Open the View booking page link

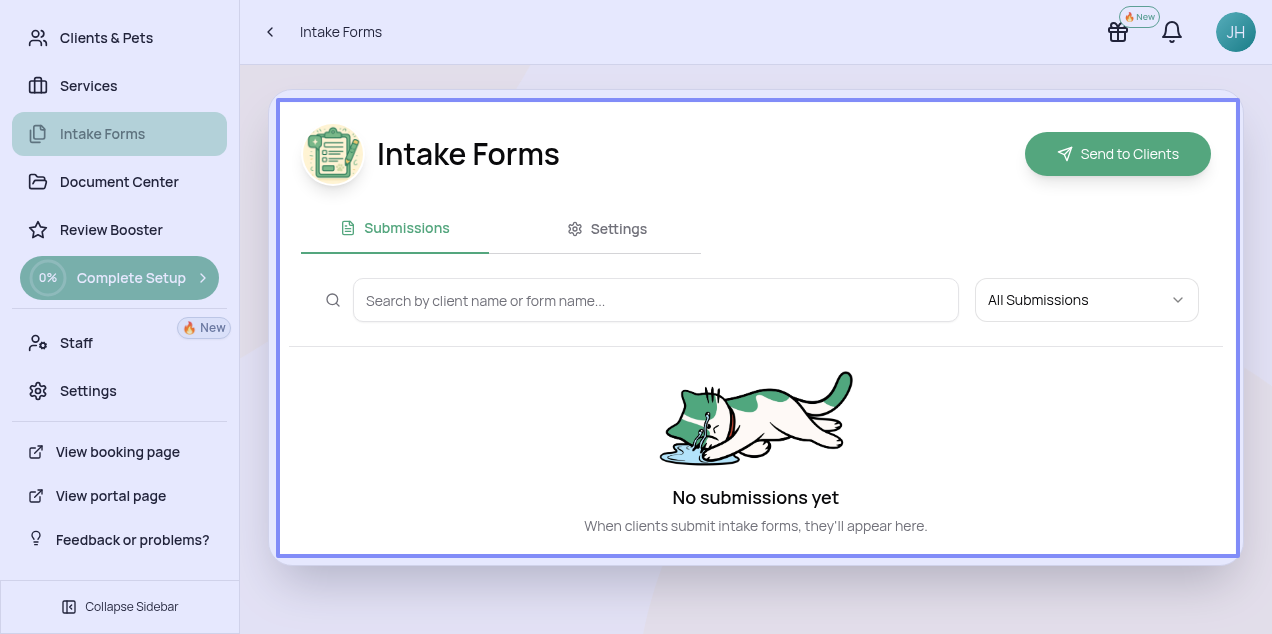coord(117,452)
